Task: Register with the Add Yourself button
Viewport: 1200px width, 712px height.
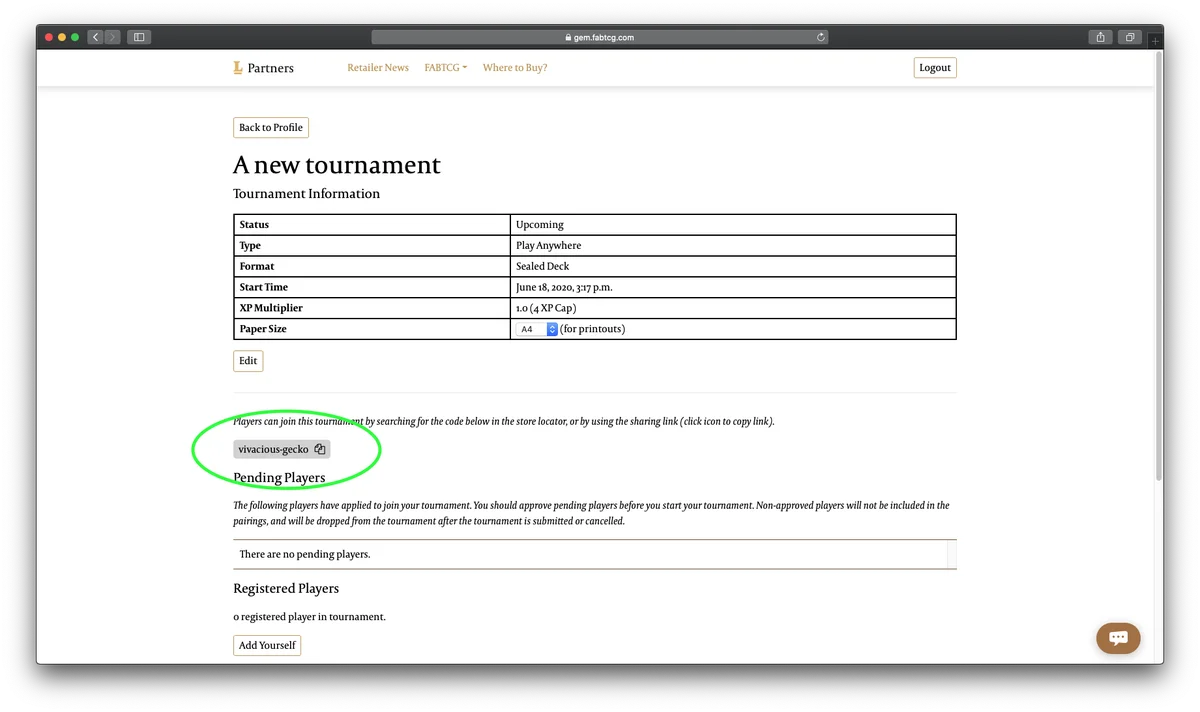Action: tap(267, 646)
